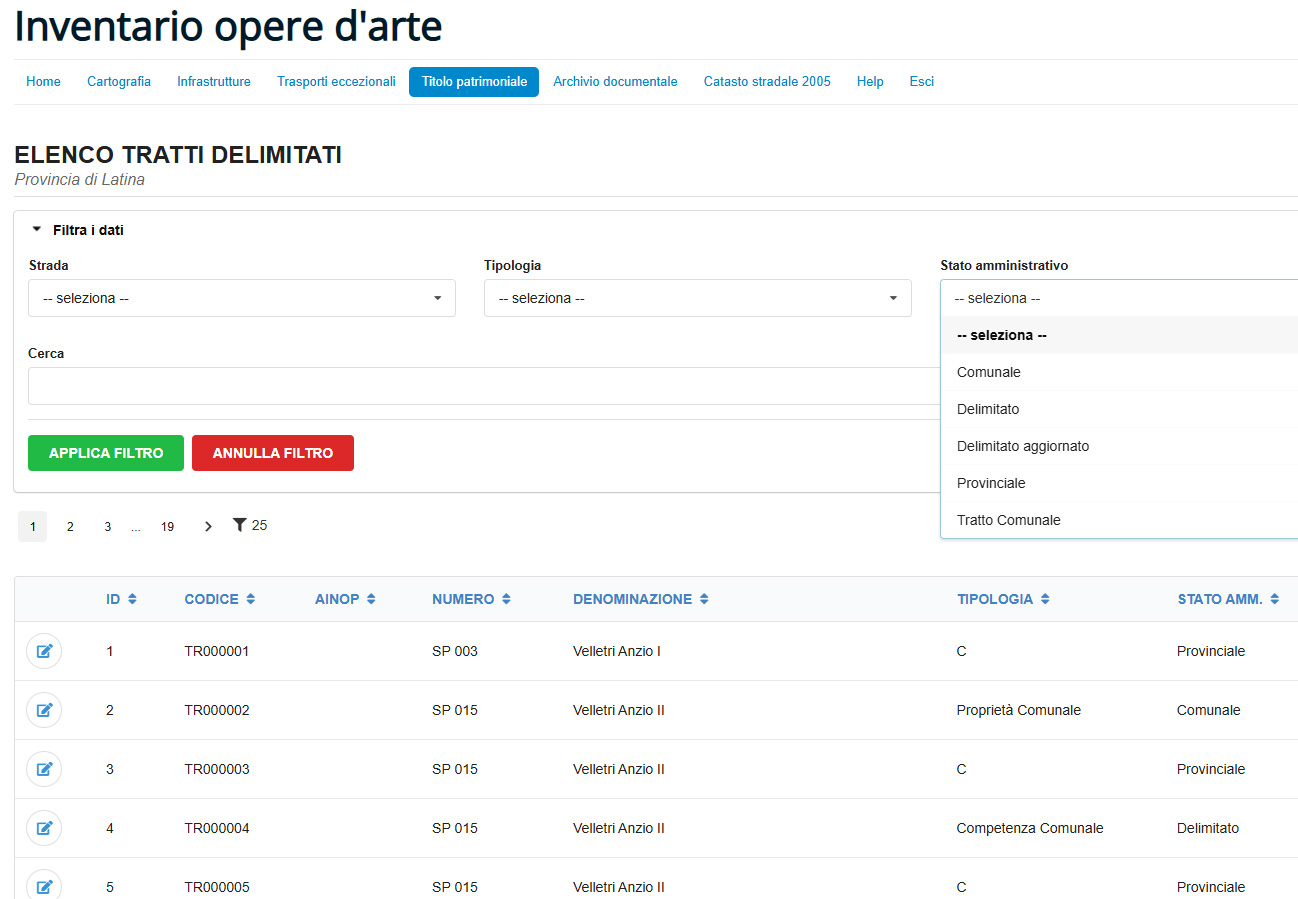This screenshot has width=1298, height=899.
Task: Edit the TR000004 record via icon
Action: click(44, 828)
